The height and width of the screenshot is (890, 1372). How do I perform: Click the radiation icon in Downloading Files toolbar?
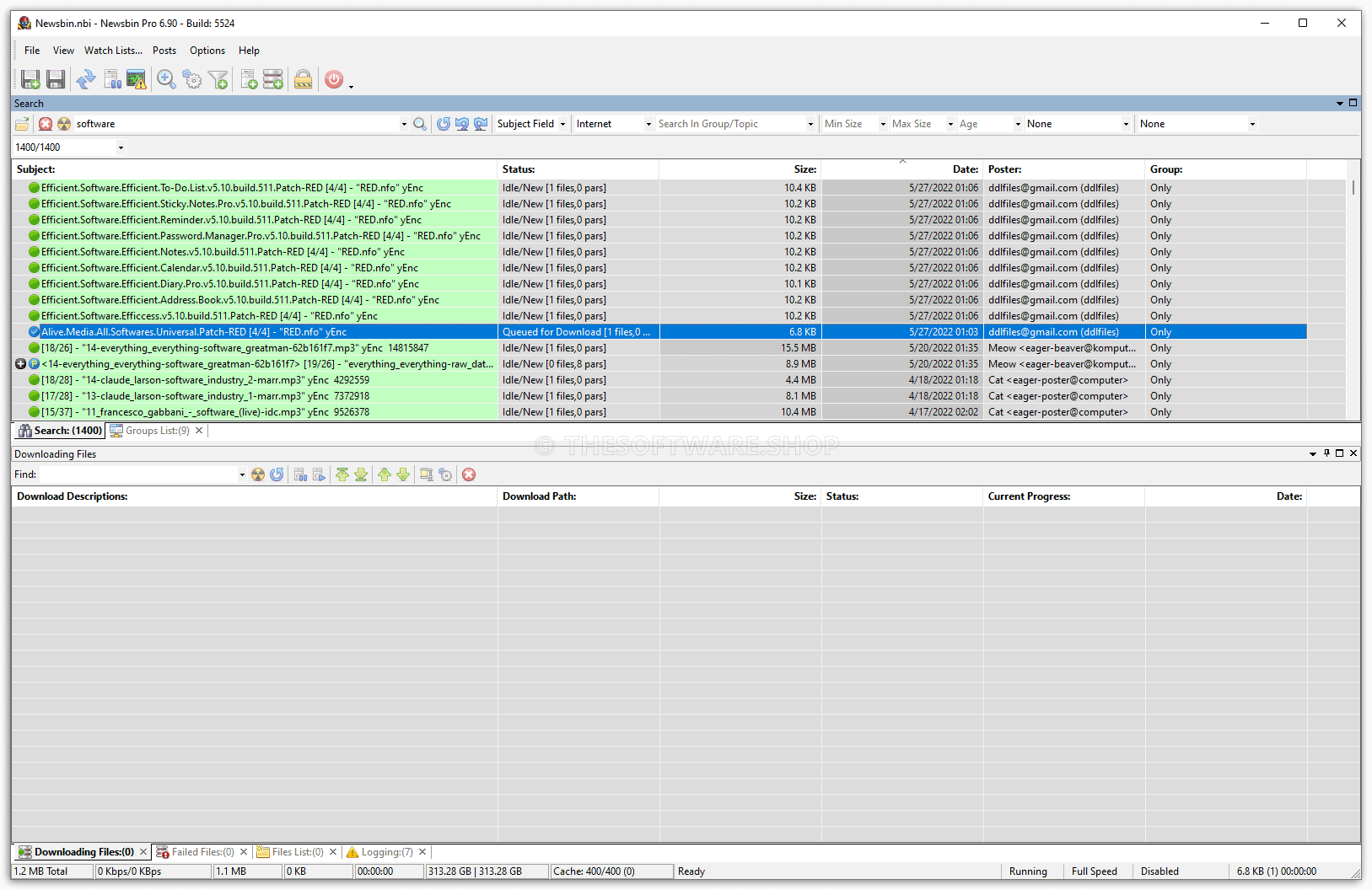tap(258, 474)
